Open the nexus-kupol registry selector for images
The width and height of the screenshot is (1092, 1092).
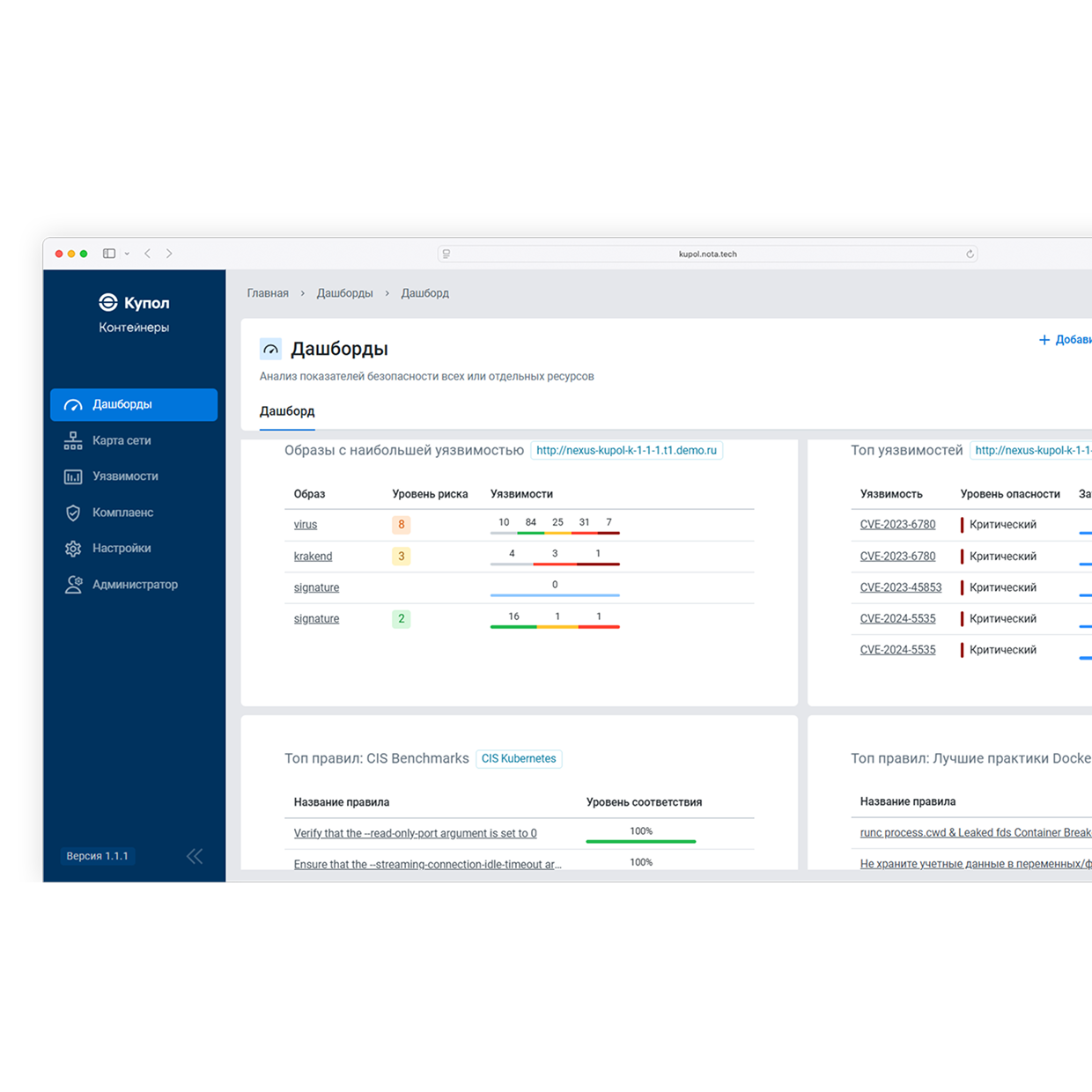tap(626, 451)
